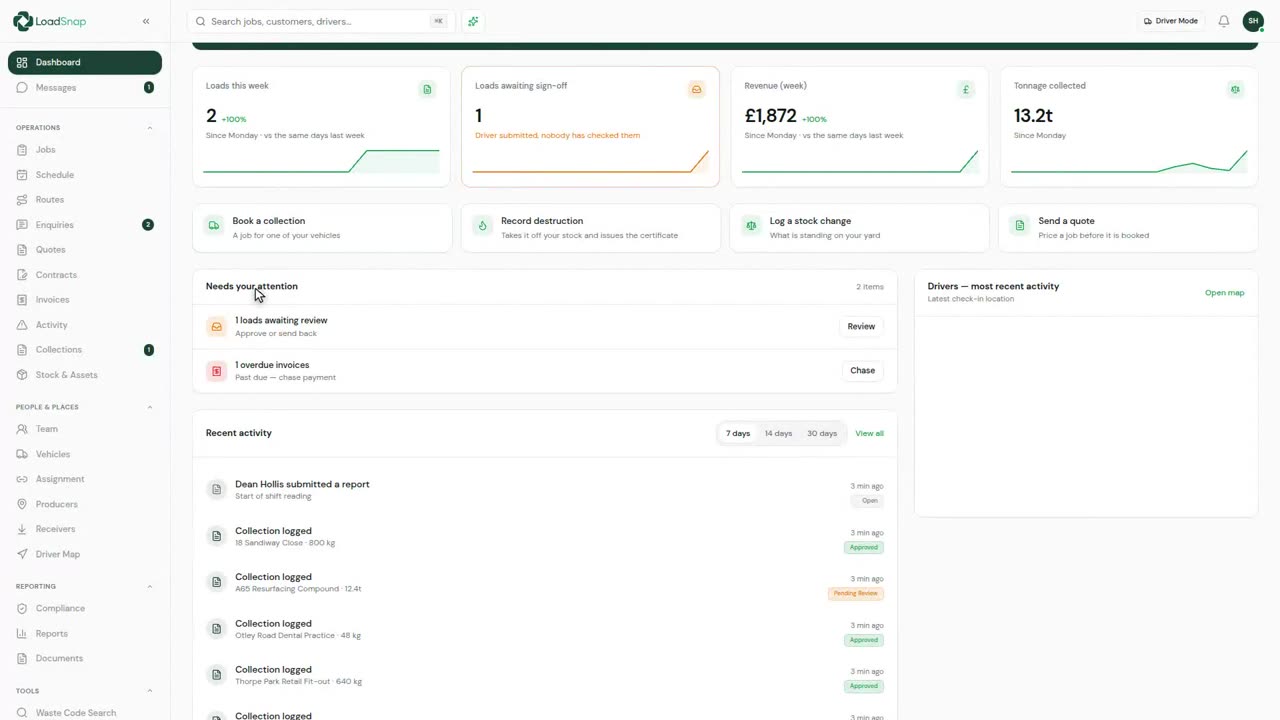Click the search jobs, customers, drivers field
The width and height of the screenshot is (1280, 720).
coord(320,21)
